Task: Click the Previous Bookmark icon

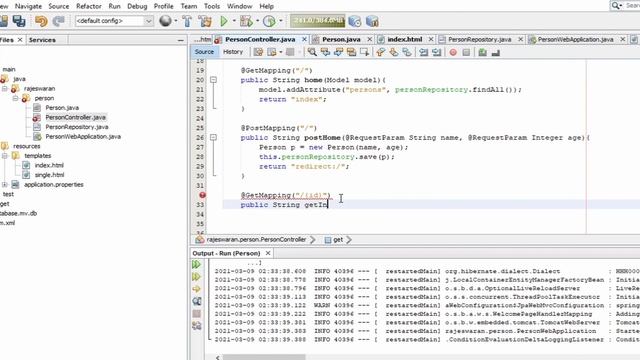Action: [381, 52]
